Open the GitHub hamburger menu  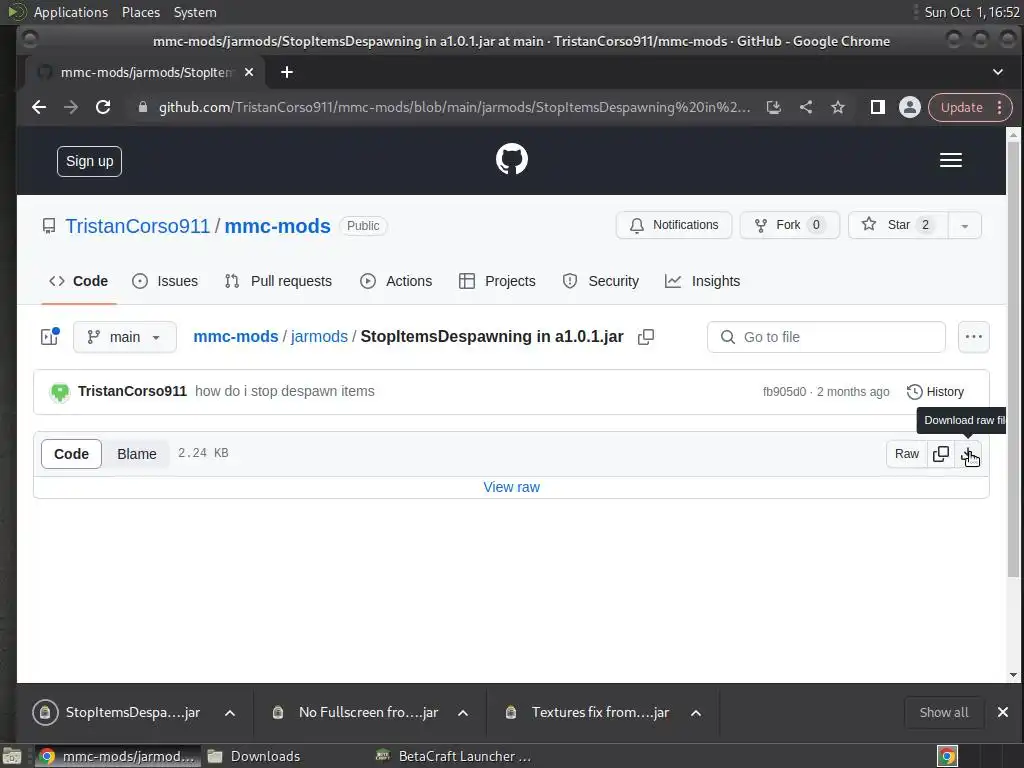pyautogui.click(x=950, y=160)
